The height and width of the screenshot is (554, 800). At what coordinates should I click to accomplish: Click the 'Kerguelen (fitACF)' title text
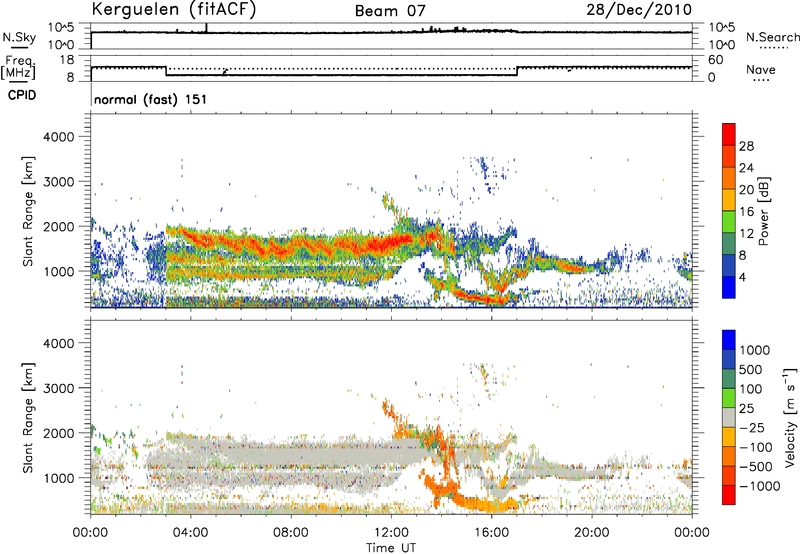174,9
